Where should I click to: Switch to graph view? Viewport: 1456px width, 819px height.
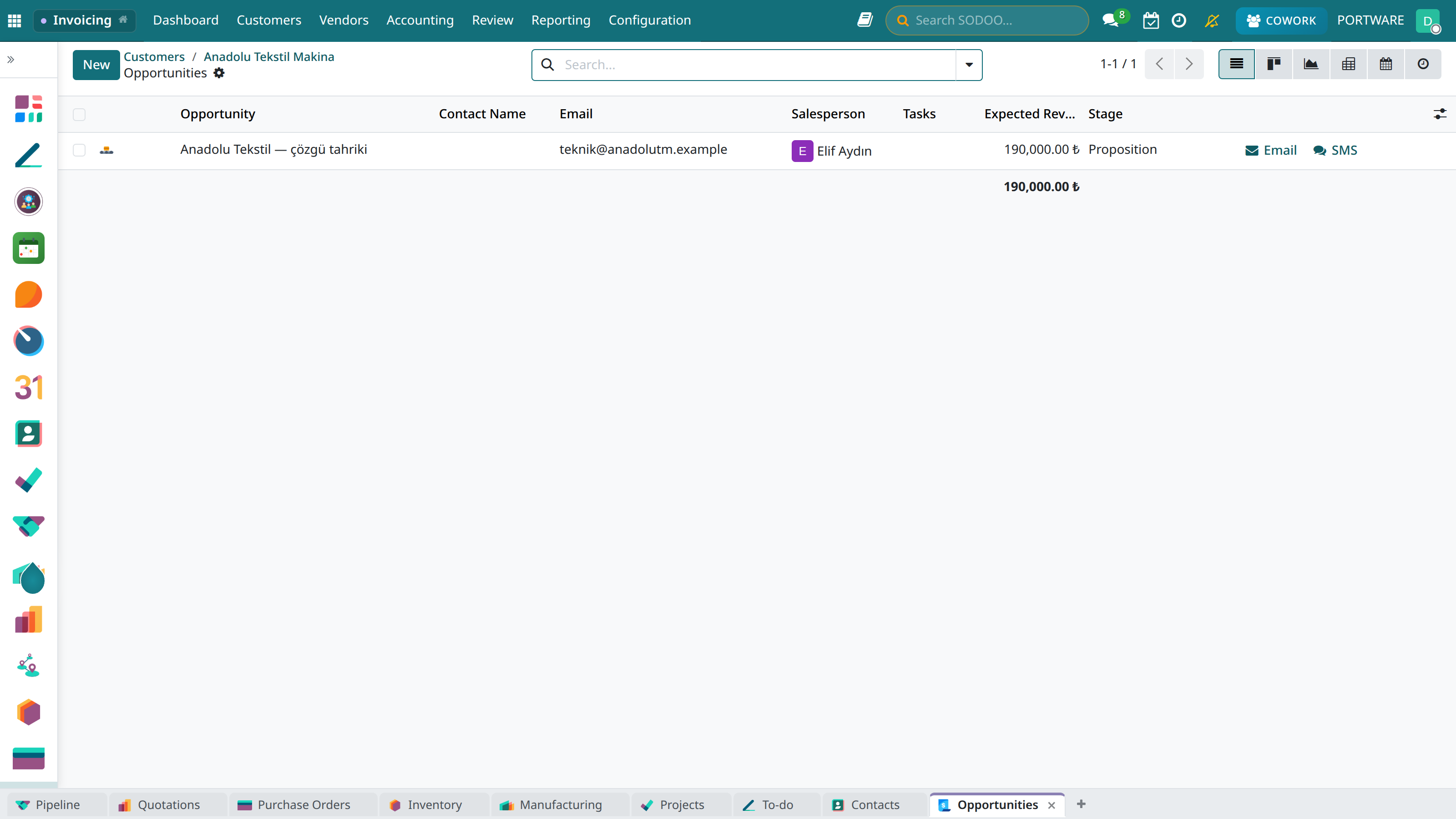point(1311,65)
